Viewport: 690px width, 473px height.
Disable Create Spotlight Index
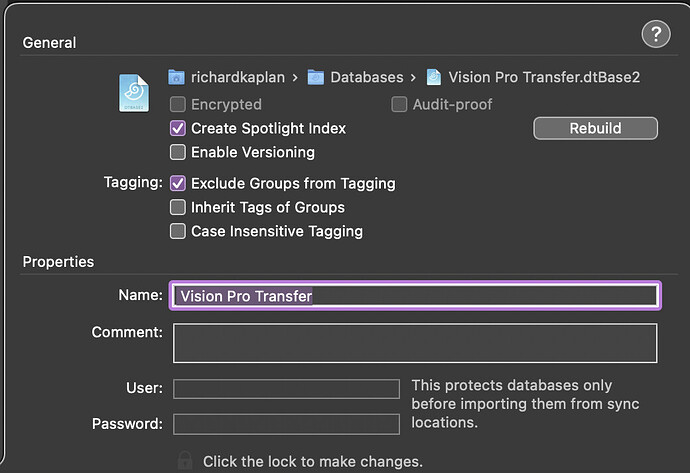point(178,128)
